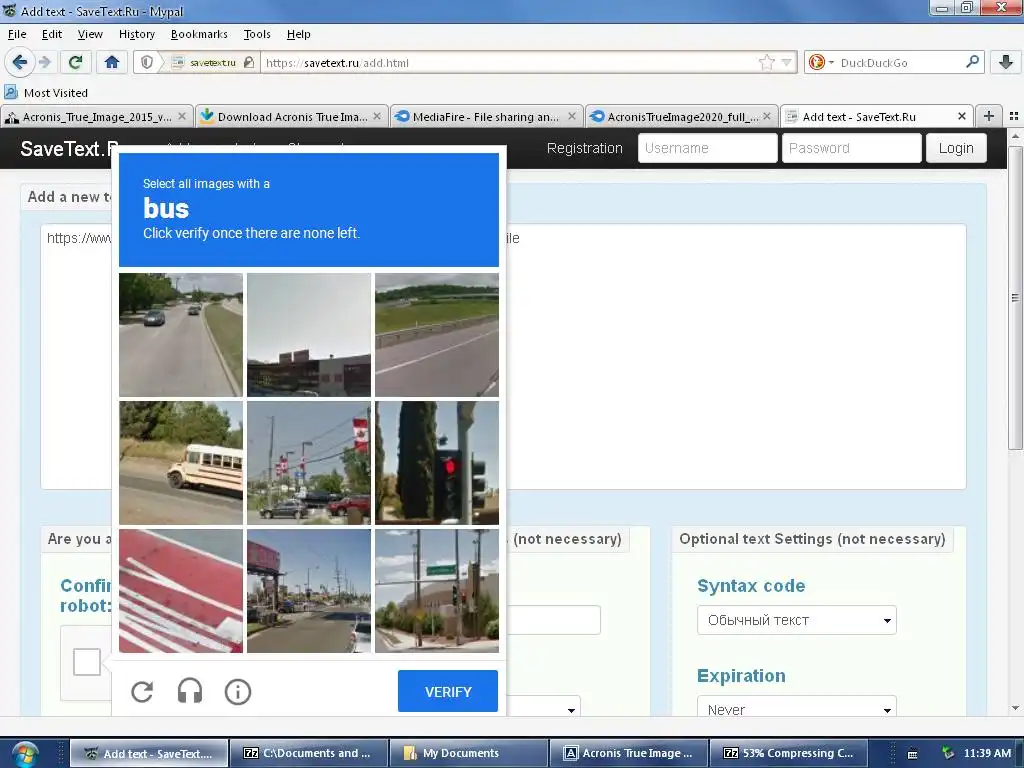Switch to the Download Acronis True Image tab
This screenshot has height=768, width=1024.
click(x=292, y=116)
